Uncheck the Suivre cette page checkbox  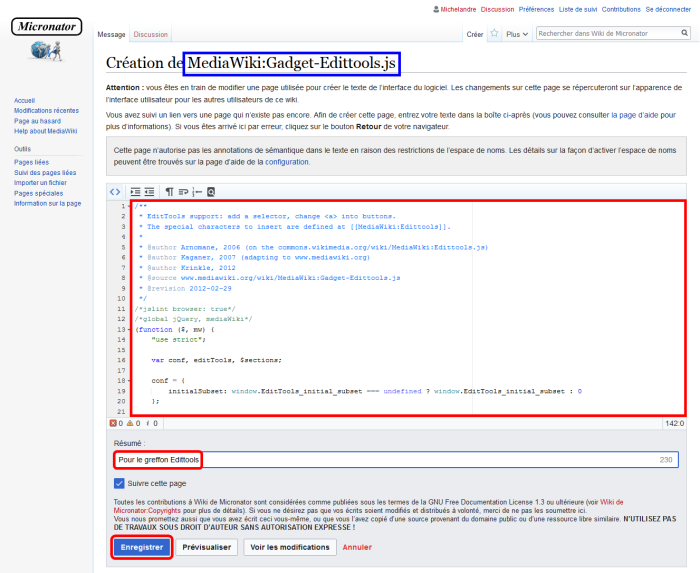pyautogui.click(x=119, y=483)
